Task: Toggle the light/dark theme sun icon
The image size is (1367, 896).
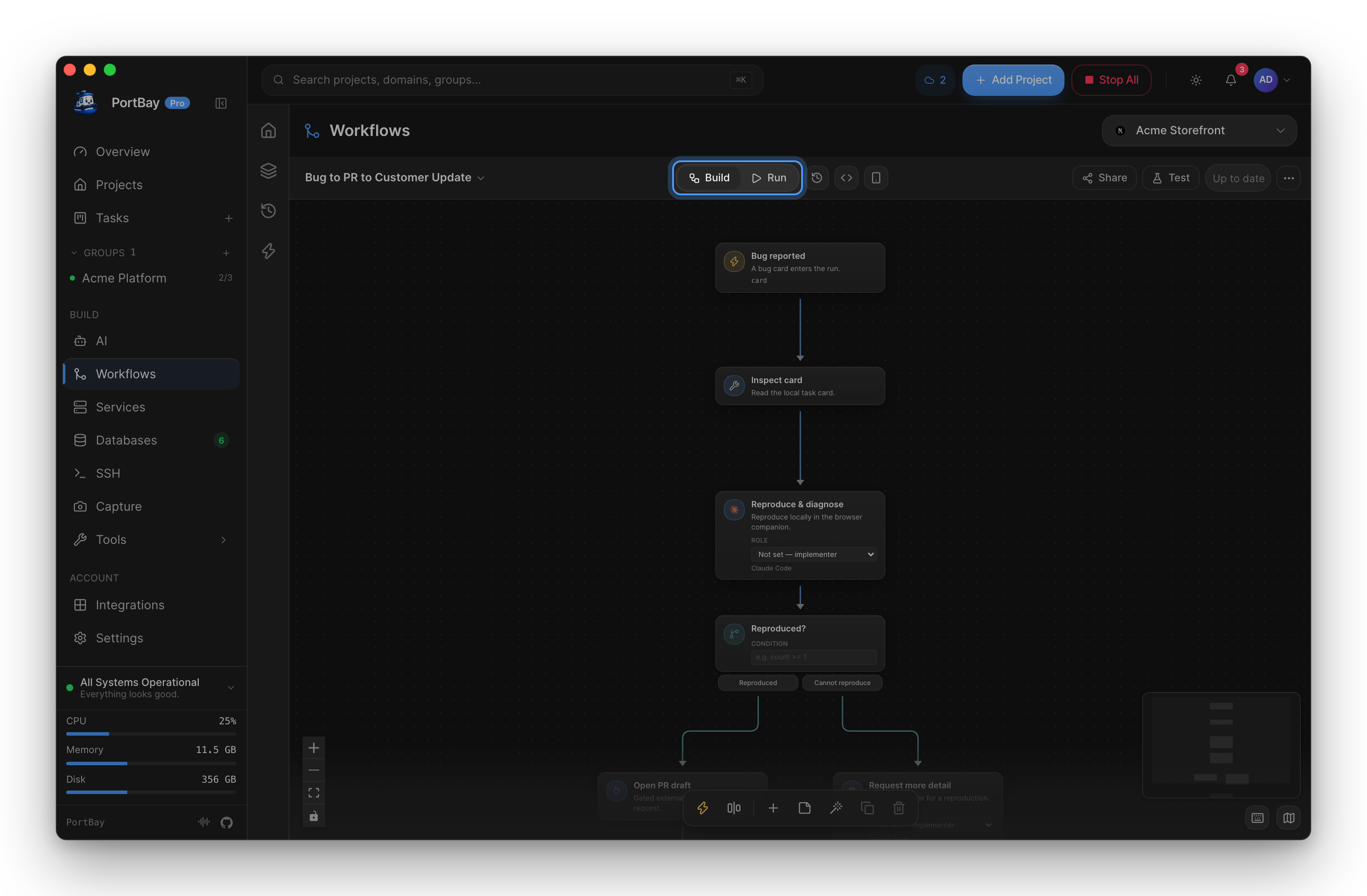Action: (1196, 81)
